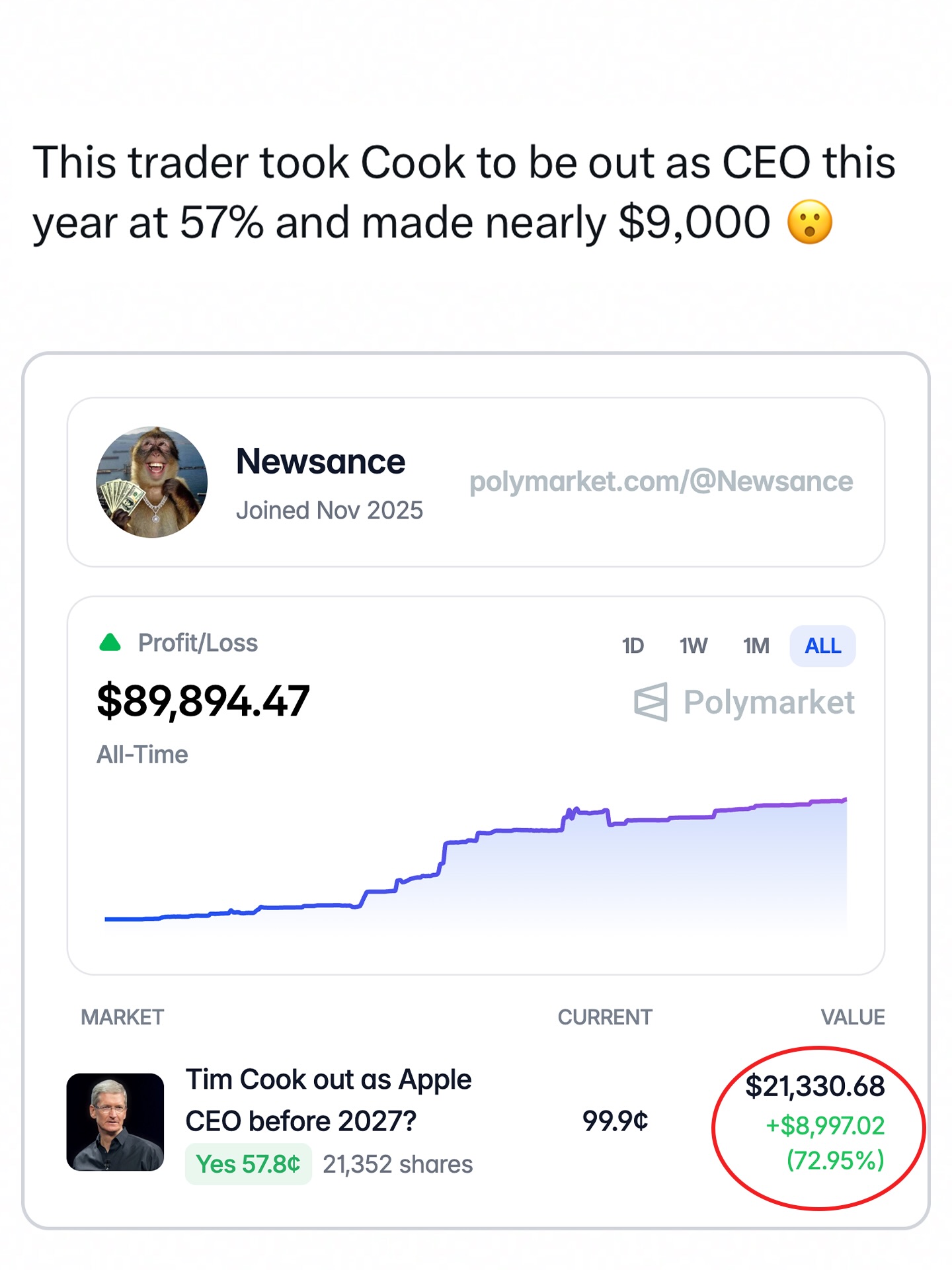This screenshot has width=952, height=1270.
Task: Click the Newsance username
Action: [x=321, y=462]
